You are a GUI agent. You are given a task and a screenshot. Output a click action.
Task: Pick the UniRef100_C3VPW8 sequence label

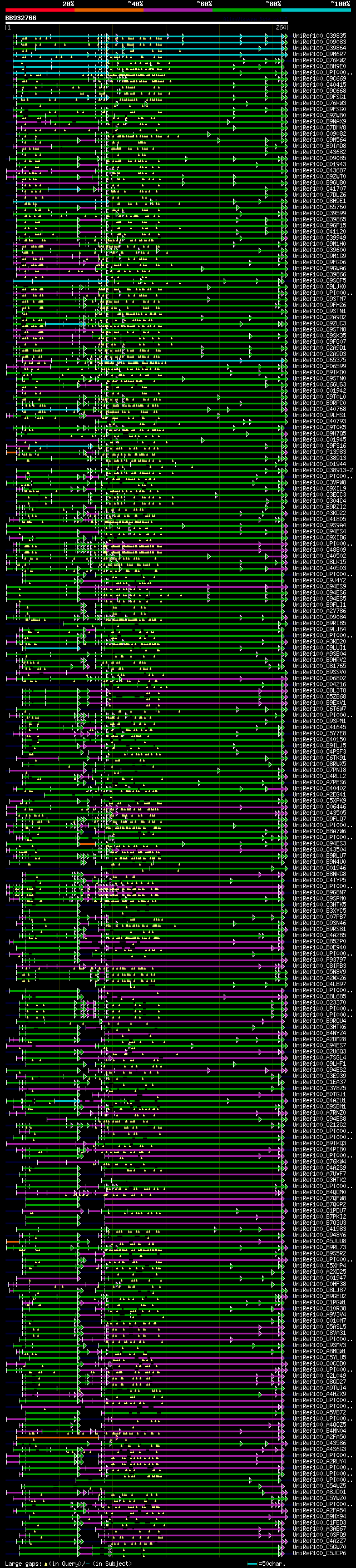[x=319, y=482]
